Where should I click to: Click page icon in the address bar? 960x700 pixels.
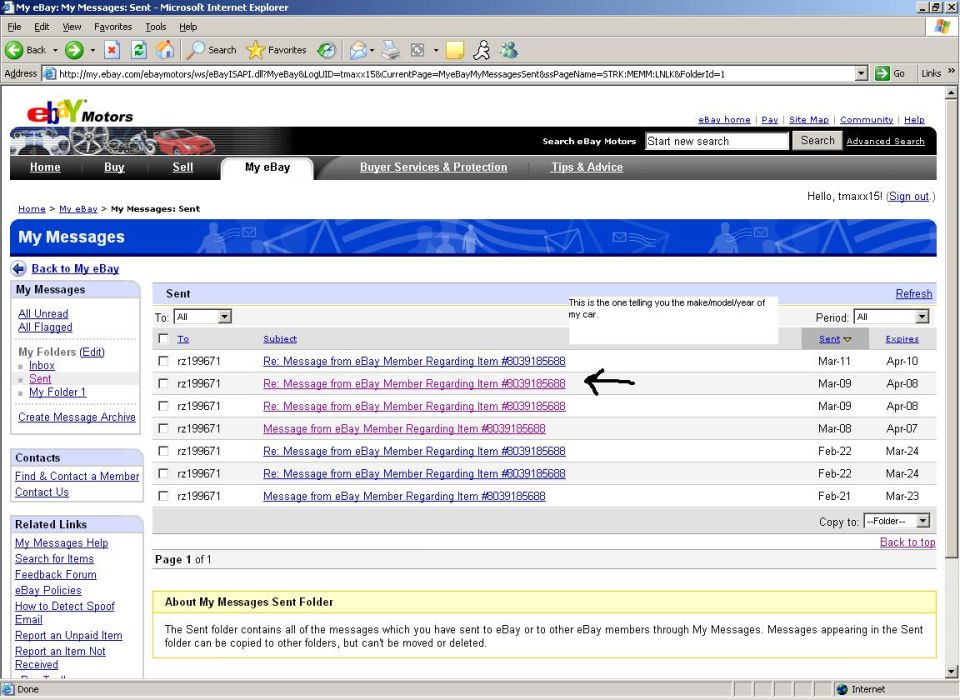click(50, 73)
